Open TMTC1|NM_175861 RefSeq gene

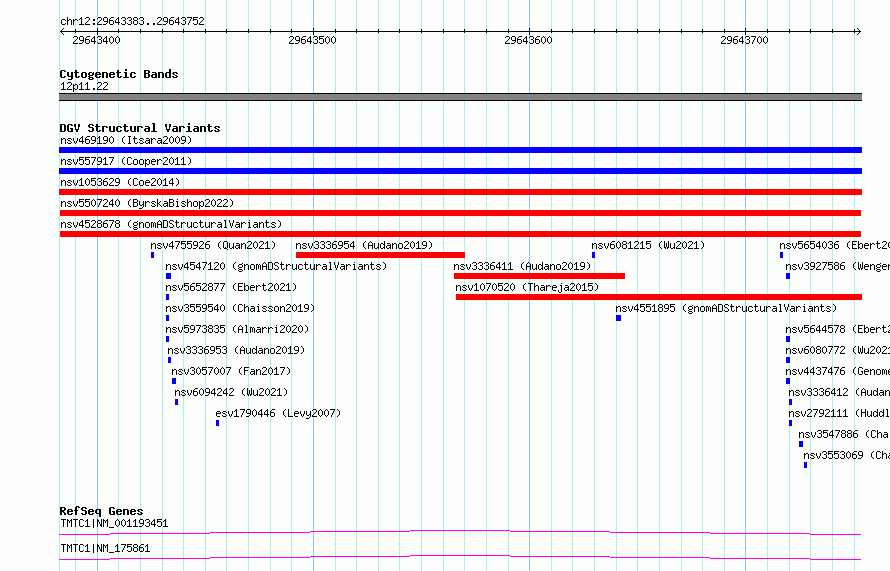[105, 548]
